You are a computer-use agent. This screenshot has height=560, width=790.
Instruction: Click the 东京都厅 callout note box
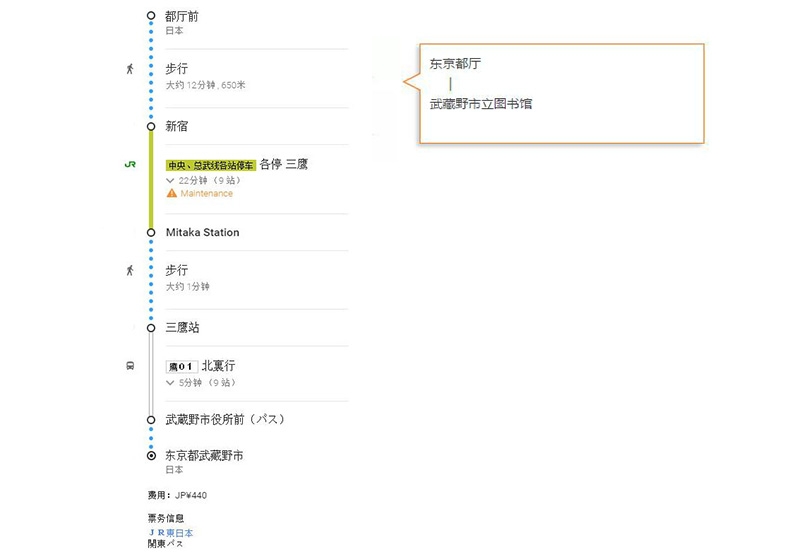(561, 94)
